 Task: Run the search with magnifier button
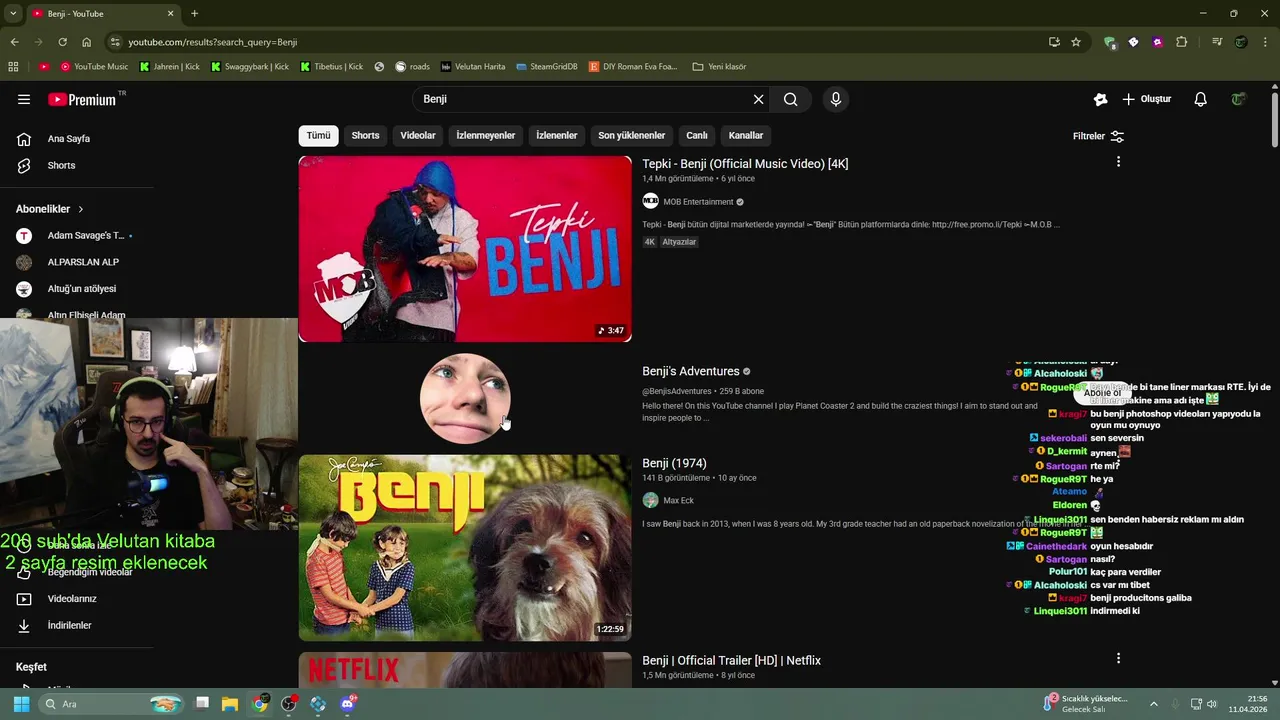coord(791,99)
